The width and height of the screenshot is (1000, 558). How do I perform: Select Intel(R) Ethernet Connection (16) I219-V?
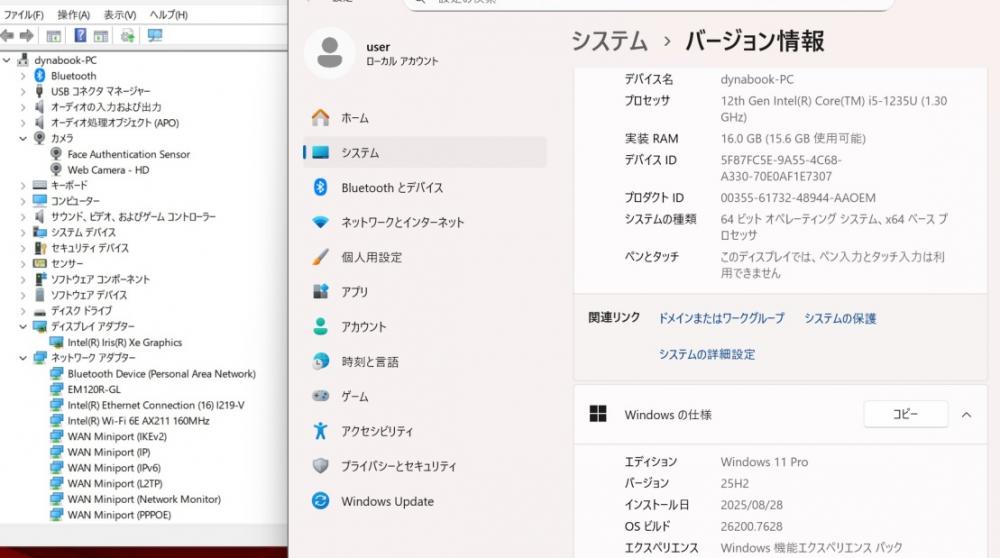pos(156,405)
